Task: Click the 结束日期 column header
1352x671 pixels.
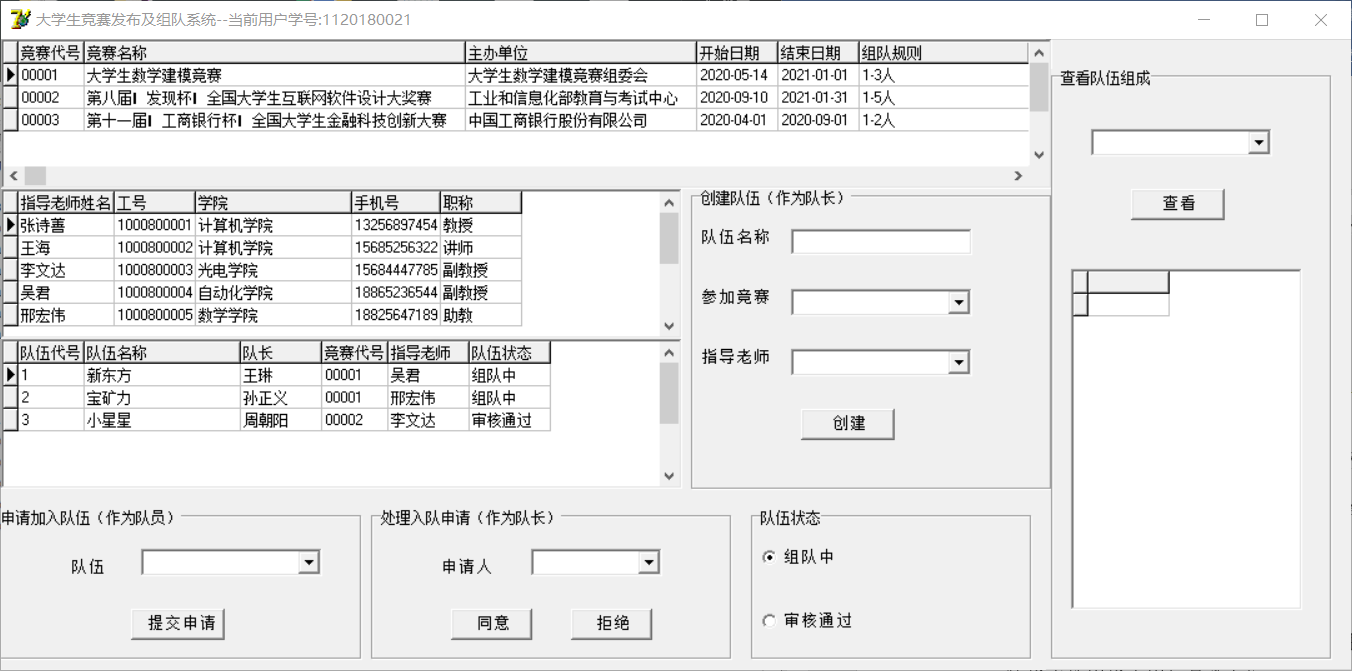Action: pyautogui.click(x=818, y=53)
